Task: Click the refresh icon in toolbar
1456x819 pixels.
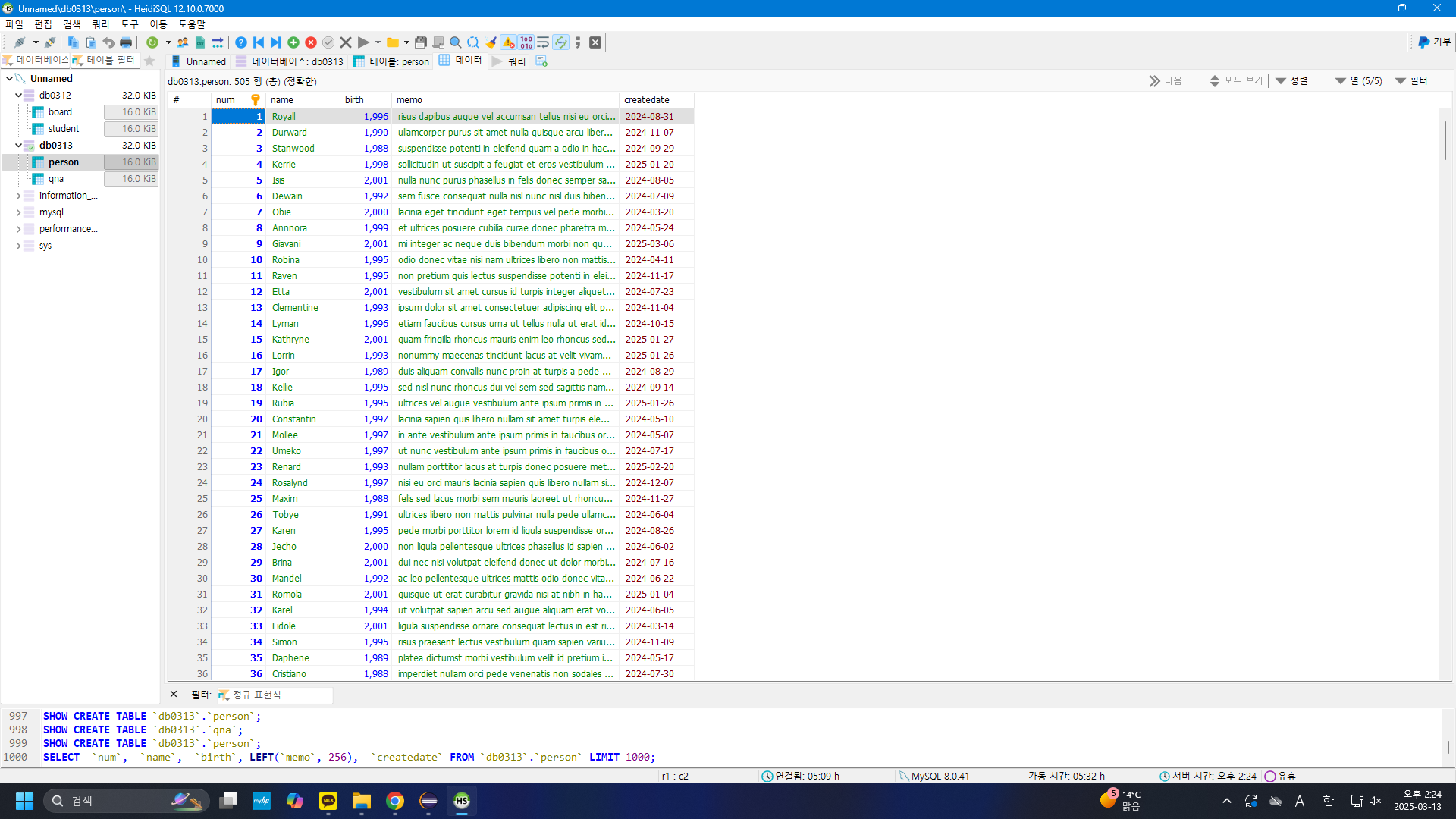Action: (152, 42)
